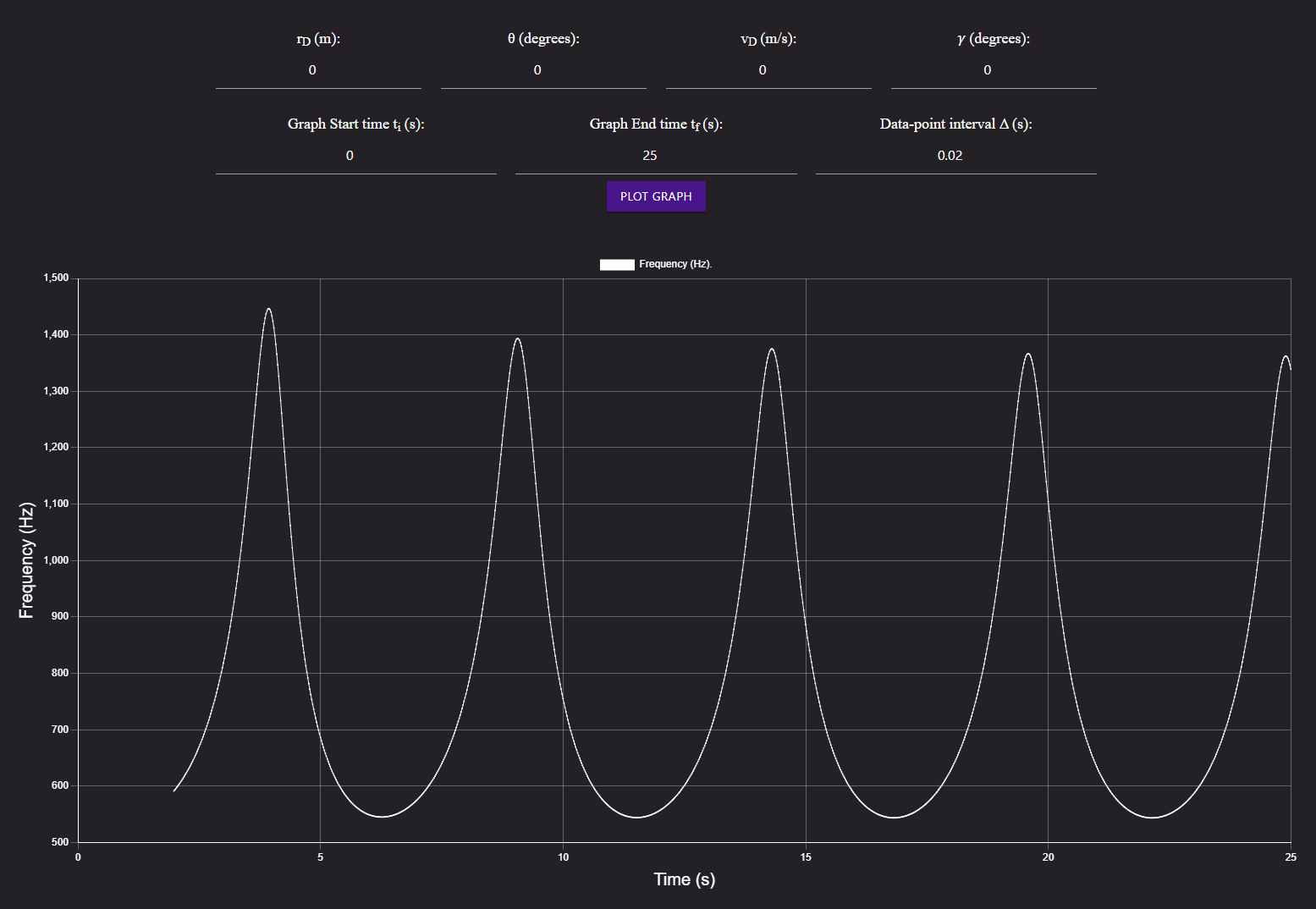This screenshot has height=909, width=1316.
Task: Click the Data-point interval Δ label
Action: tap(956, 124)
